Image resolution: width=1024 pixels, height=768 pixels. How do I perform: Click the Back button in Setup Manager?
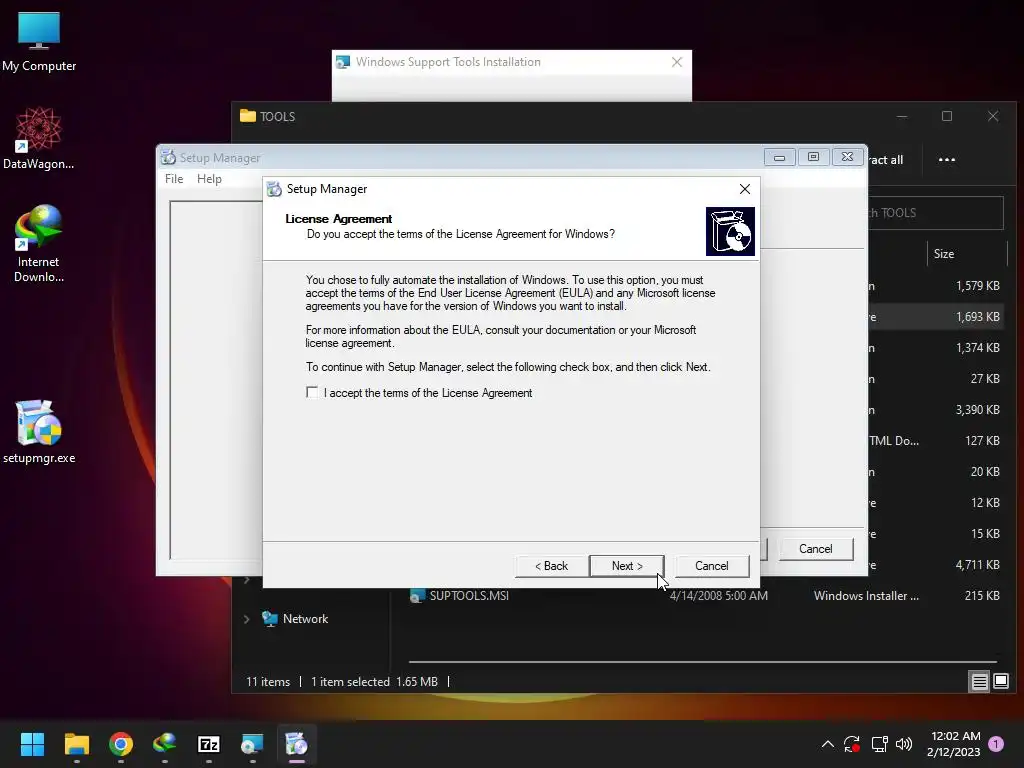coord(552,566)
